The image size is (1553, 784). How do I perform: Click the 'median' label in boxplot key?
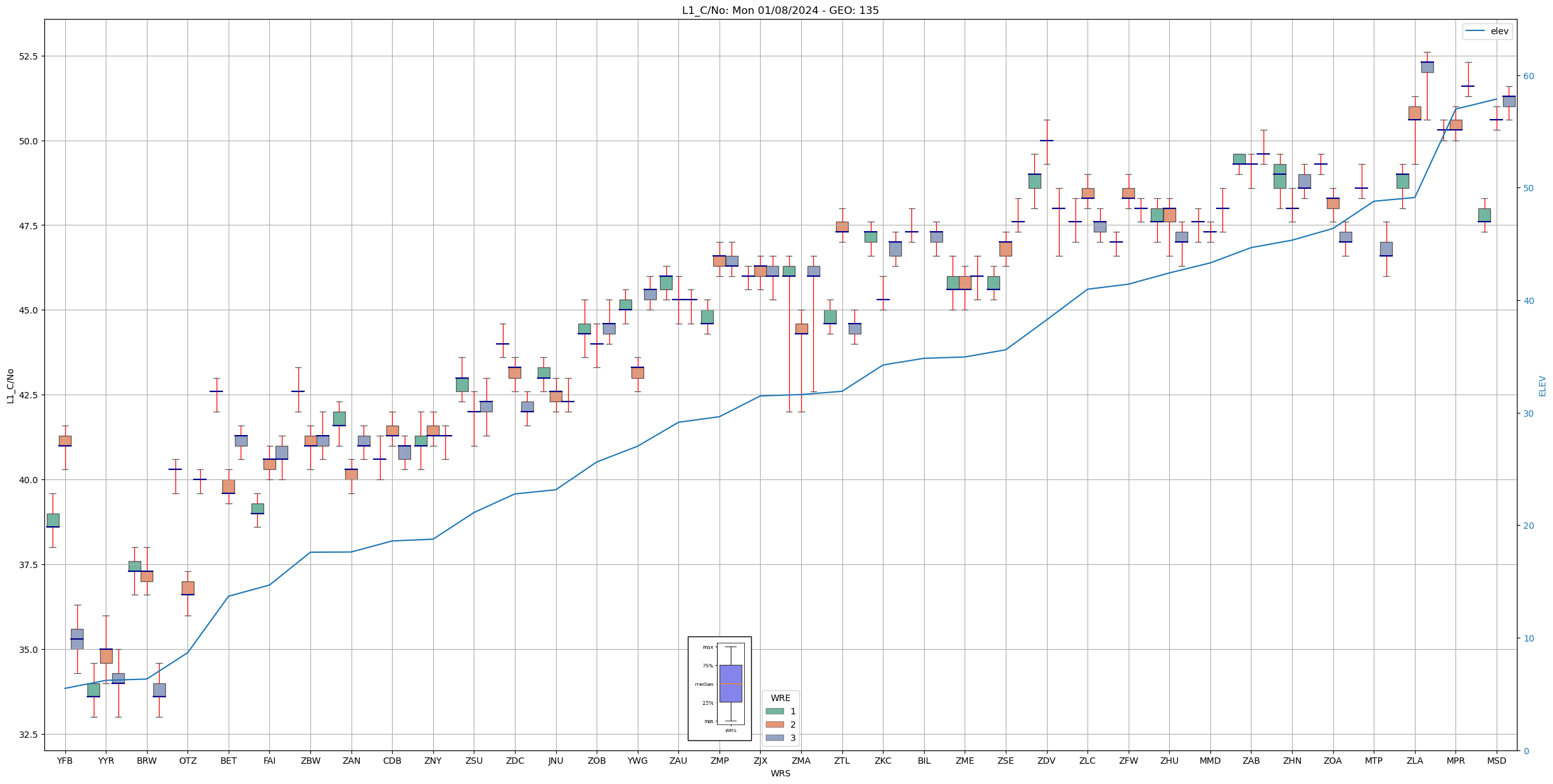tap(704, 684)
